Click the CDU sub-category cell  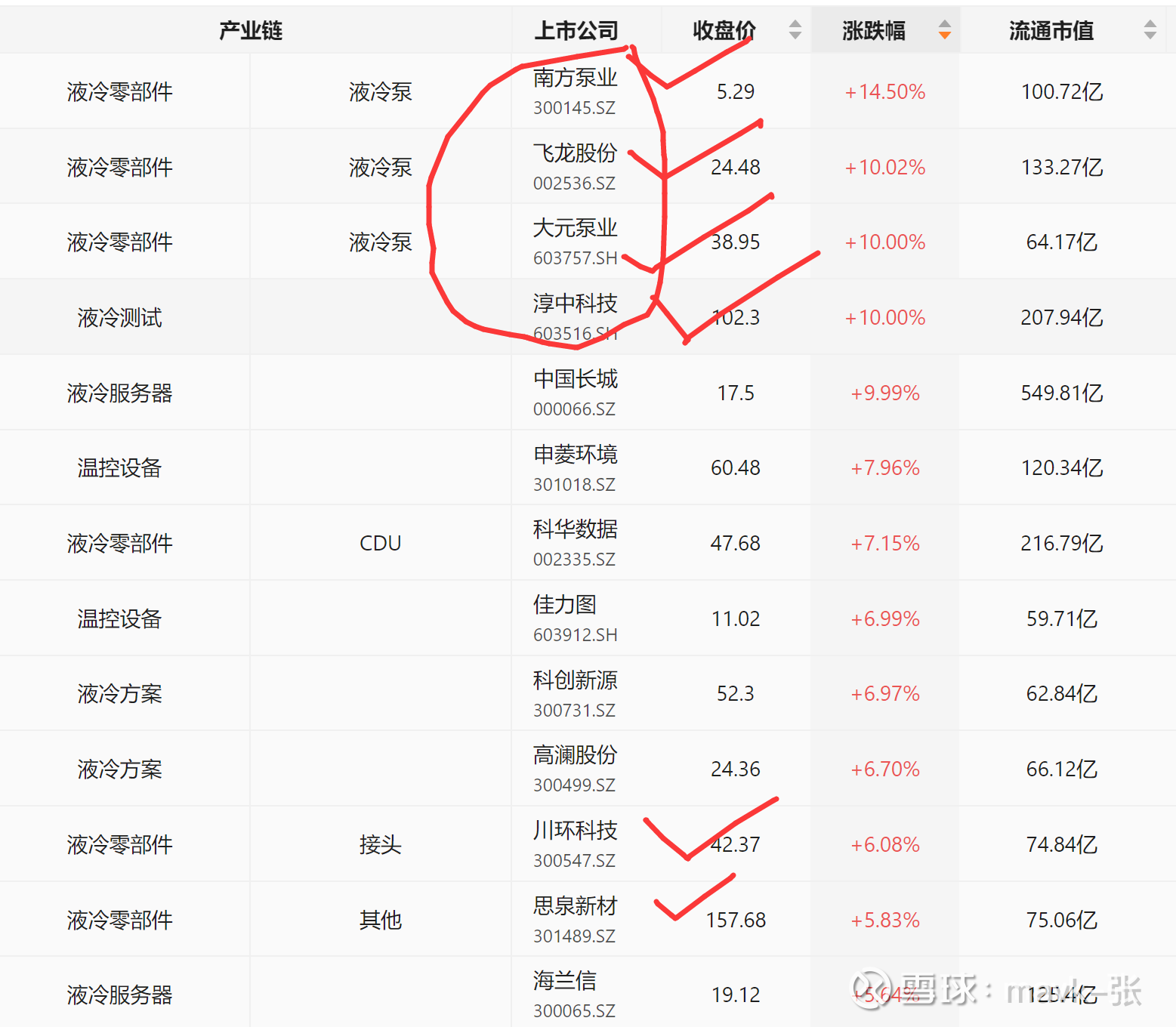click(x=381, y=544)
